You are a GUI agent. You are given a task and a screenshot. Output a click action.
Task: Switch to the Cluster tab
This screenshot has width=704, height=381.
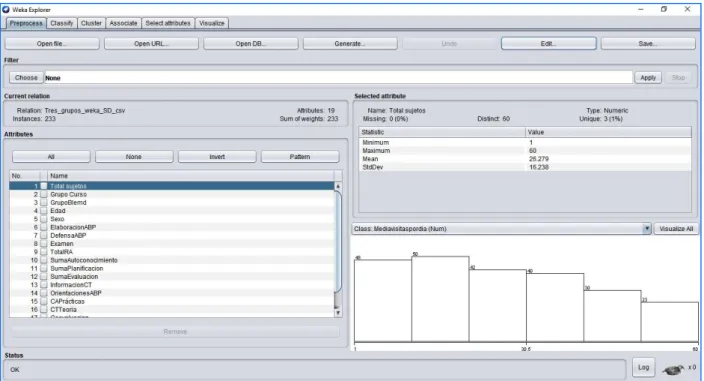point(91,23)
